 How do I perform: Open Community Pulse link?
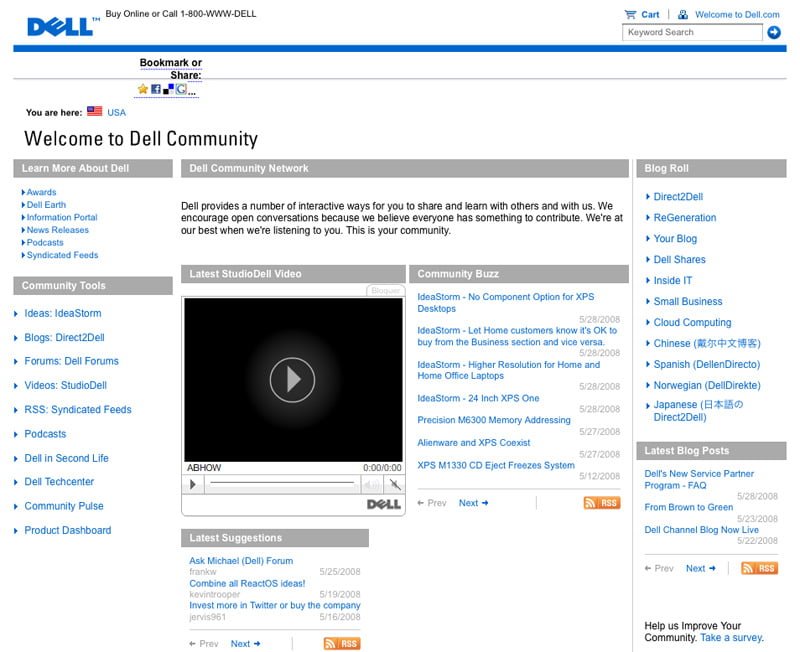pos(64,506)
